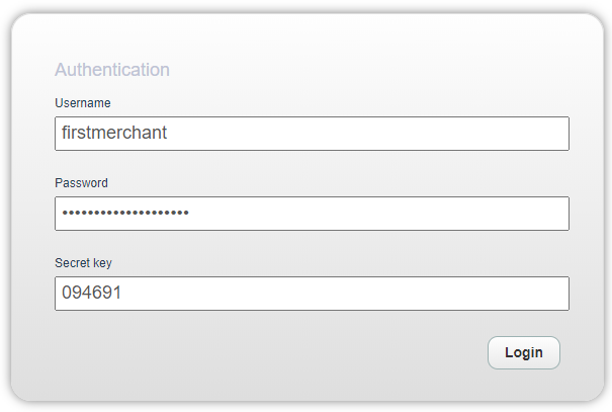Click empty space inside the Password box
This screenshot has width=612, height=412.
click(x=400, y=213)
